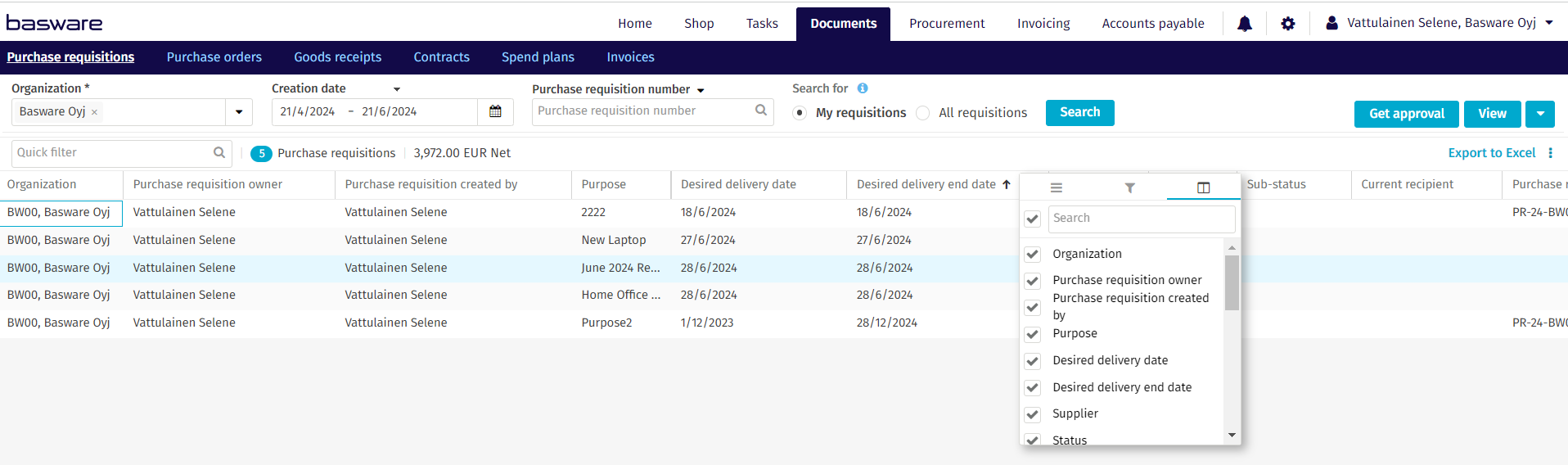Click the Export to Excel link
This screenshot has height=465, width=1568.
[x=1492, y=153]
